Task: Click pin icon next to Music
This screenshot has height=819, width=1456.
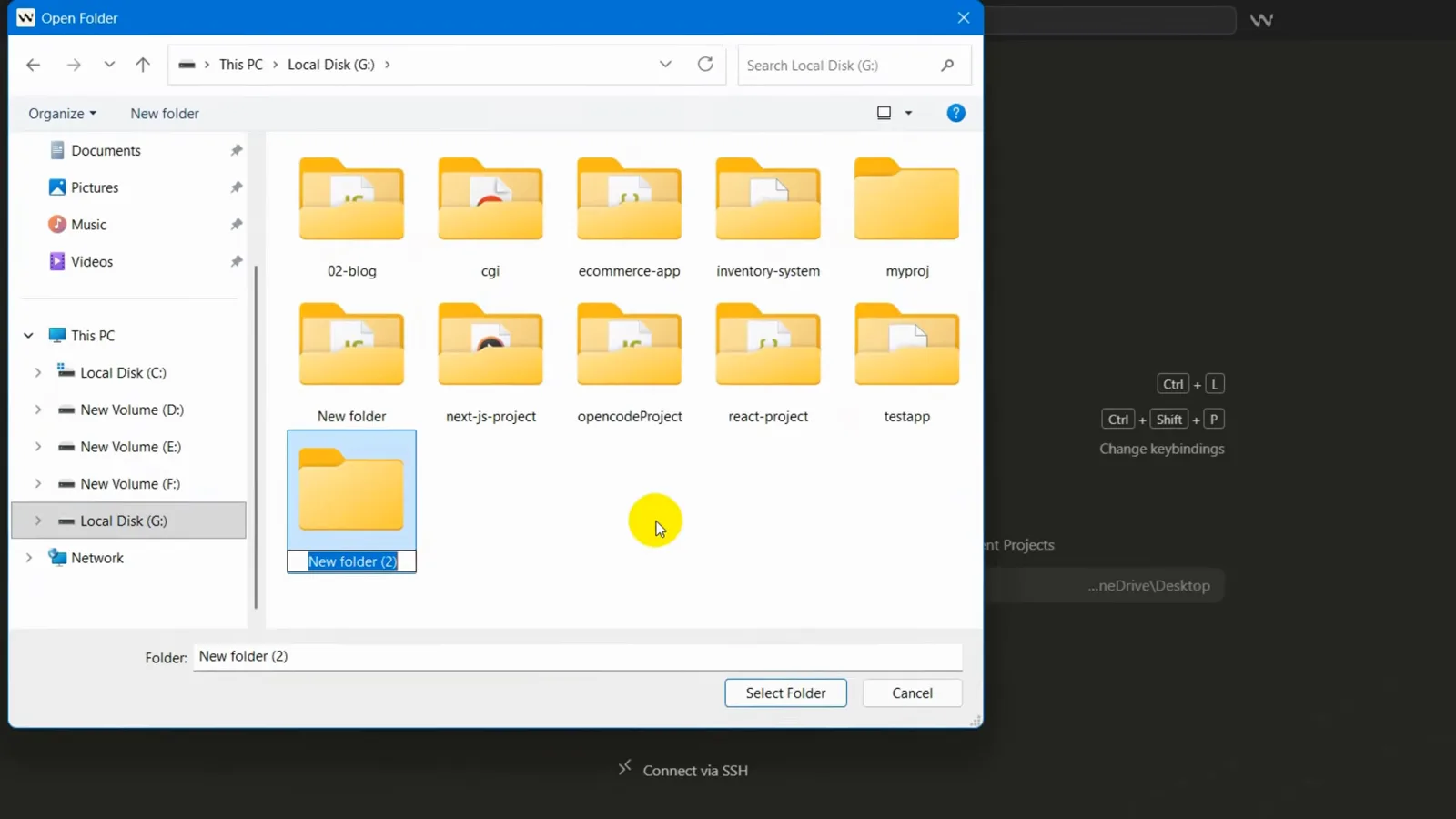Action: [237, 225]
